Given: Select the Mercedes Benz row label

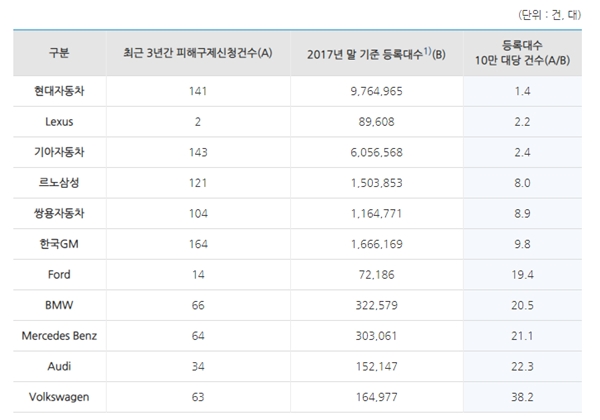Looking at the screenshot, I should (59, 336).
